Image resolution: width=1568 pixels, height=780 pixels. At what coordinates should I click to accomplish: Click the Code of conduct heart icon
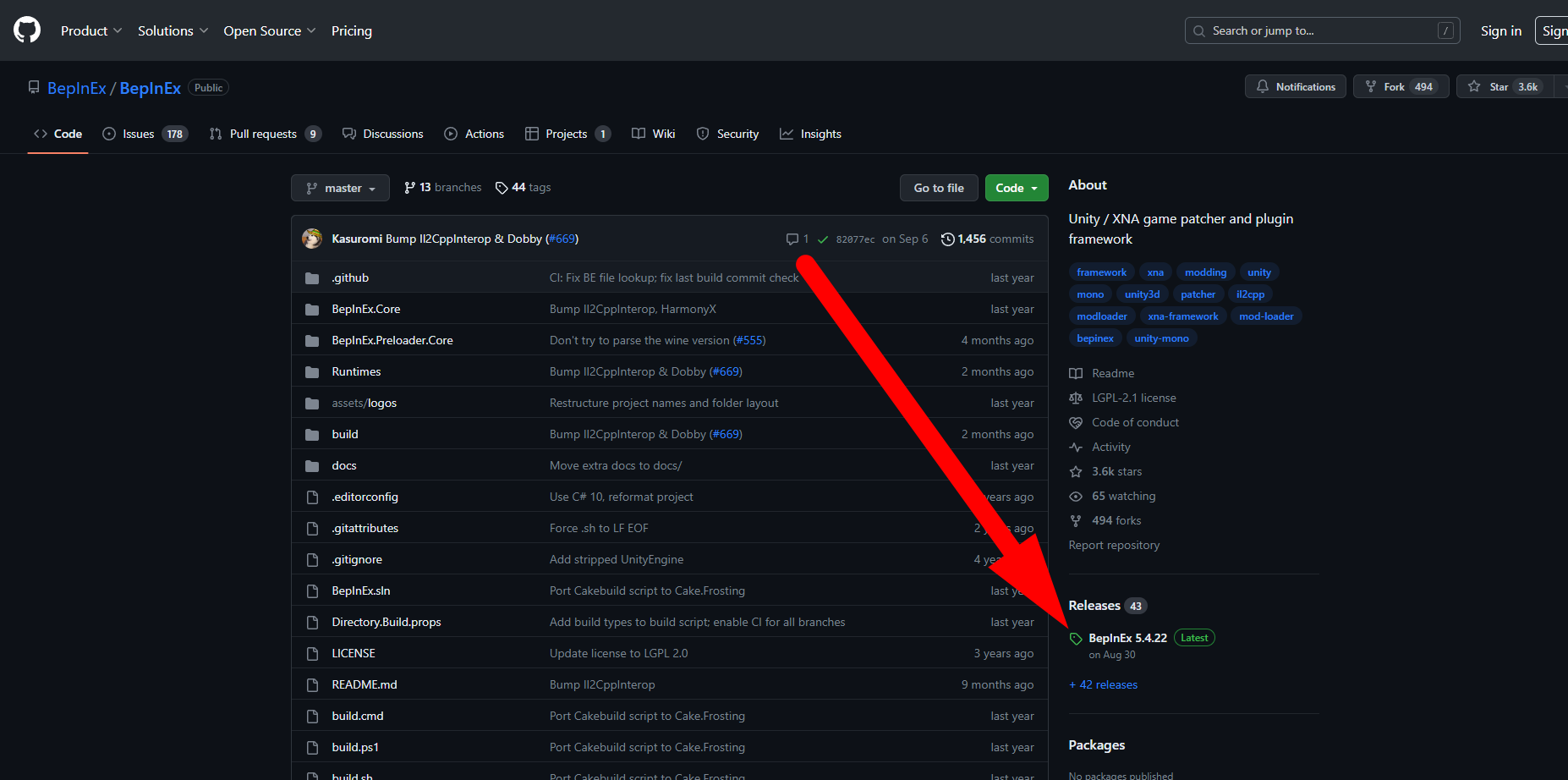1076,423
